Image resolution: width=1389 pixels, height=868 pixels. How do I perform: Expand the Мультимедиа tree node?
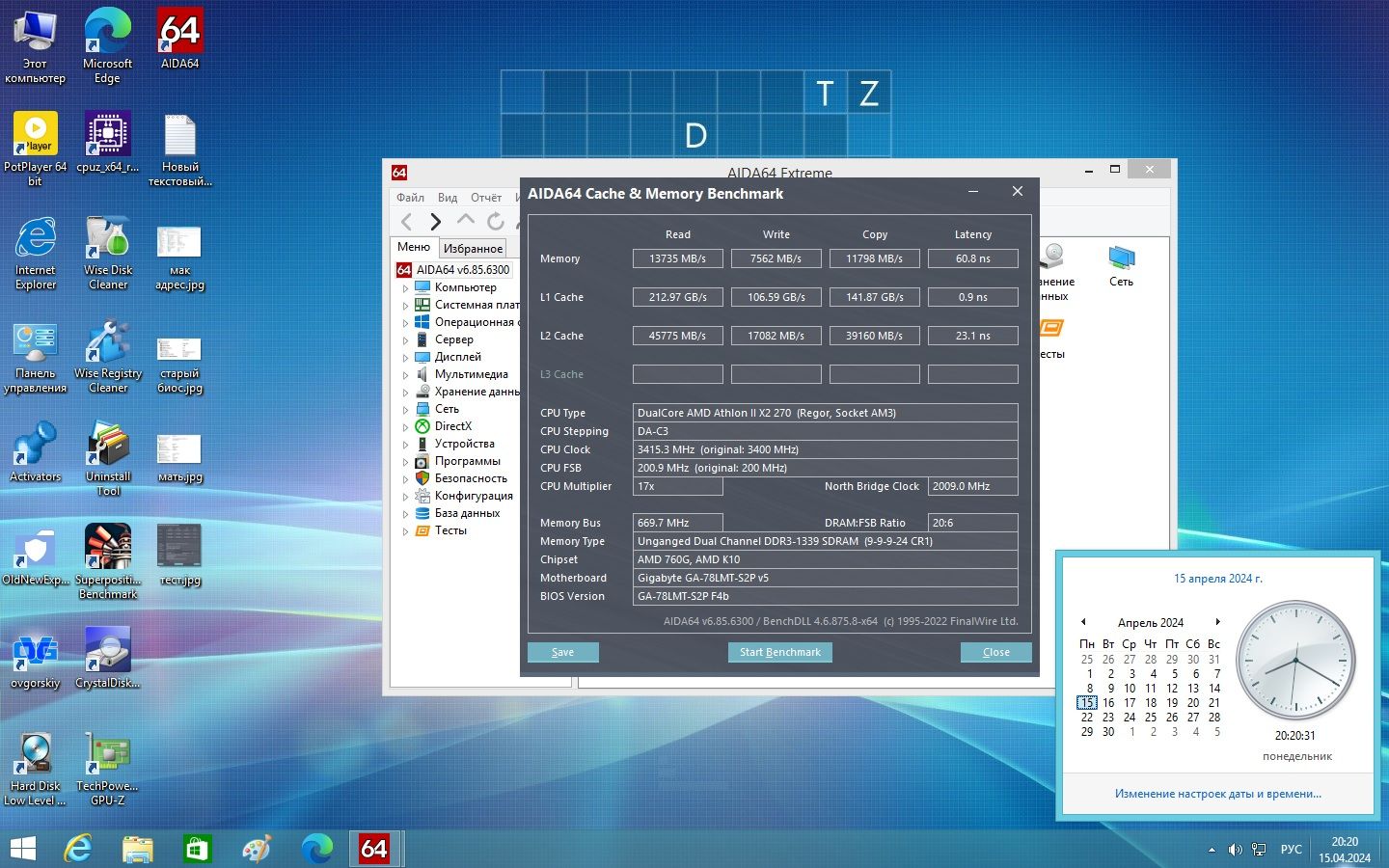405,374
